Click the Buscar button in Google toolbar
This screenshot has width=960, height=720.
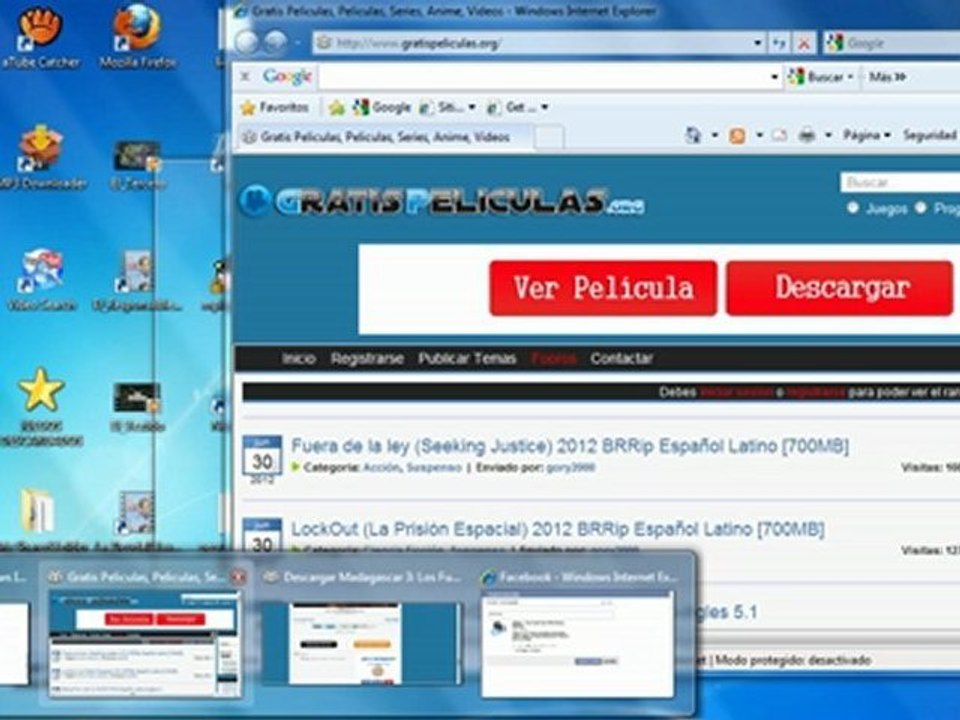819,77
